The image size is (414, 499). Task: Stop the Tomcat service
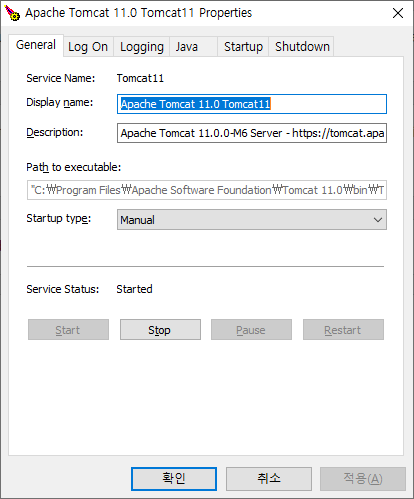click(x=160, y=330)
